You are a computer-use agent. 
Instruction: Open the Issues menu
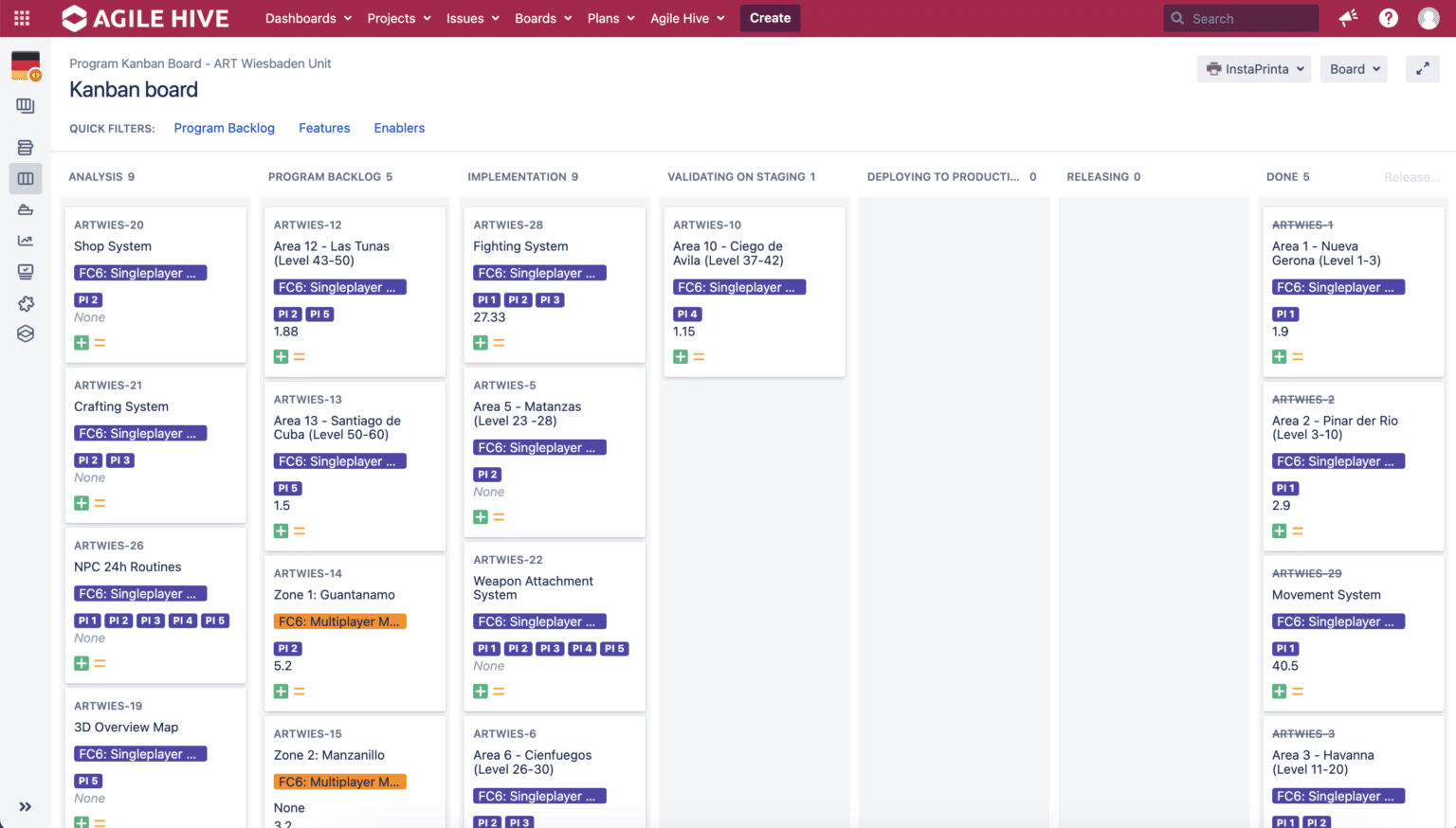point(473,18)
